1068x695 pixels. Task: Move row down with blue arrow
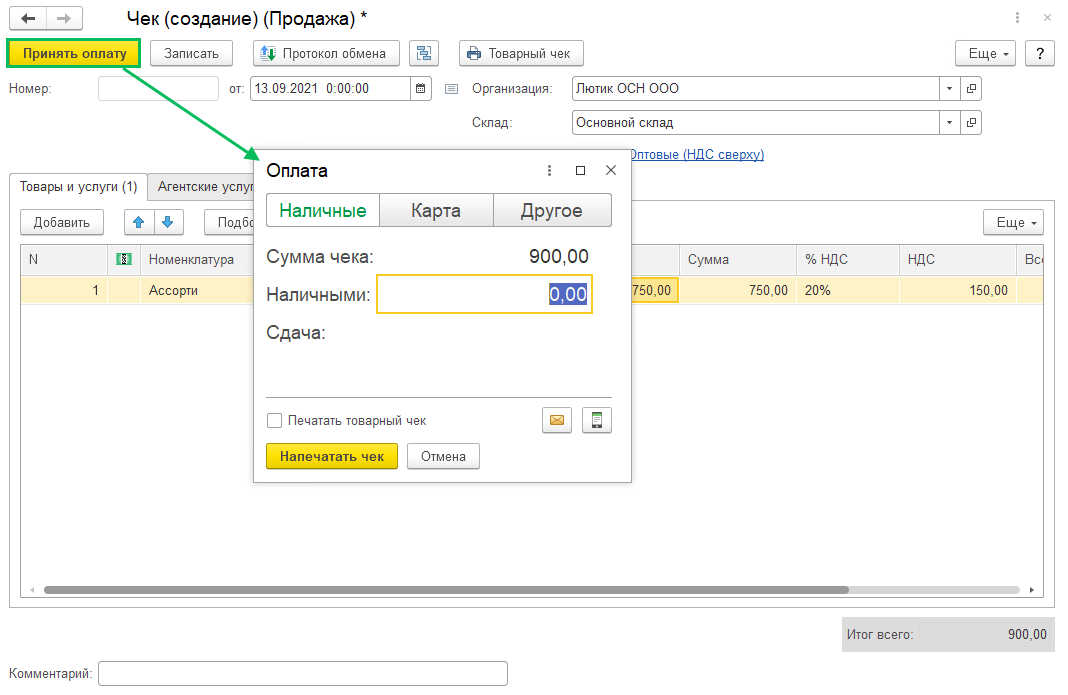(x=168, y=222)
